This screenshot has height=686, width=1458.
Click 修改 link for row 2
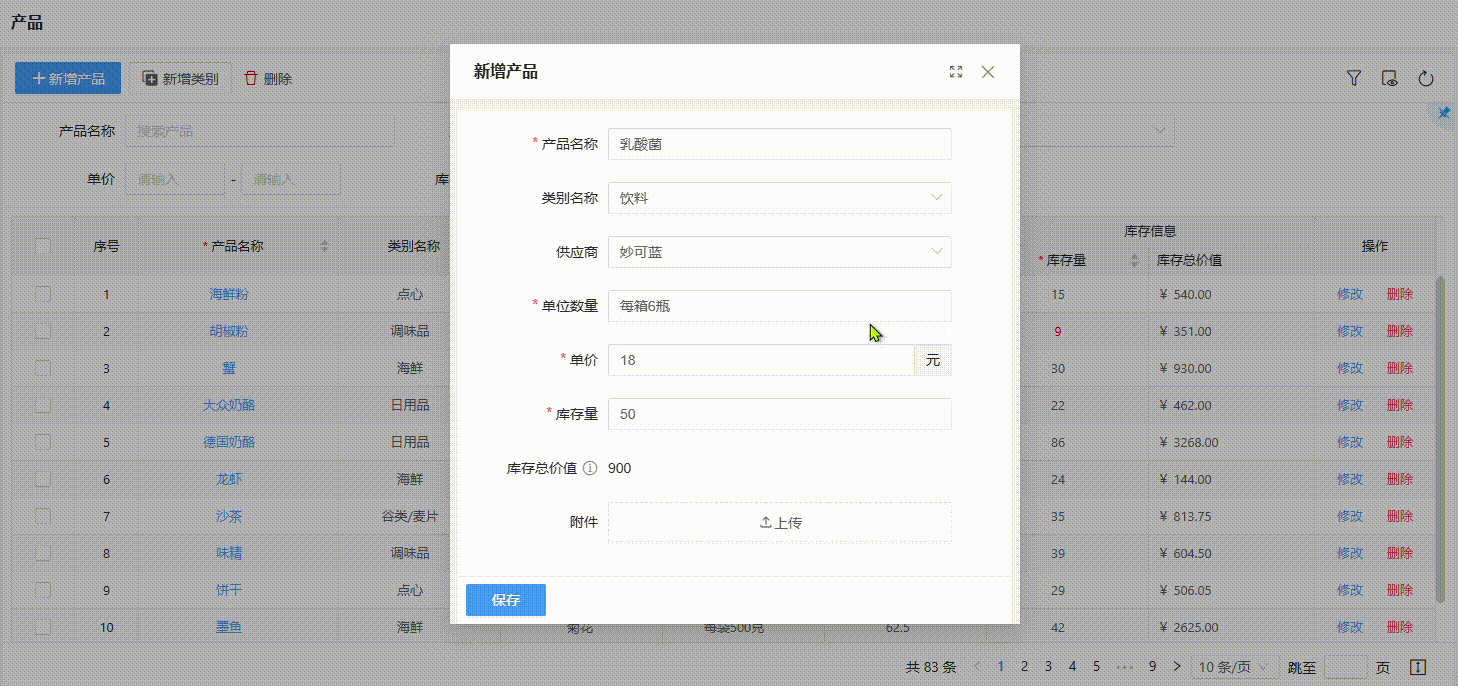click(x=1350, y=331)
